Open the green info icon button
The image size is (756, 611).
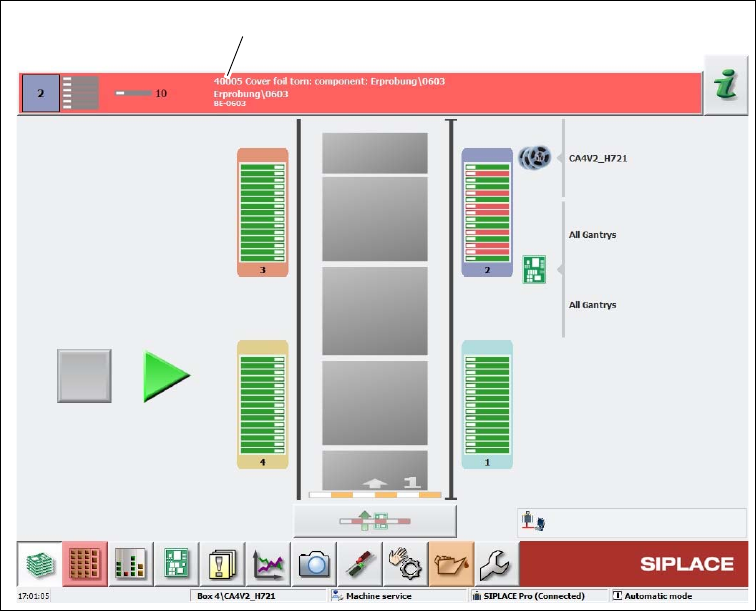pos(726,85)
